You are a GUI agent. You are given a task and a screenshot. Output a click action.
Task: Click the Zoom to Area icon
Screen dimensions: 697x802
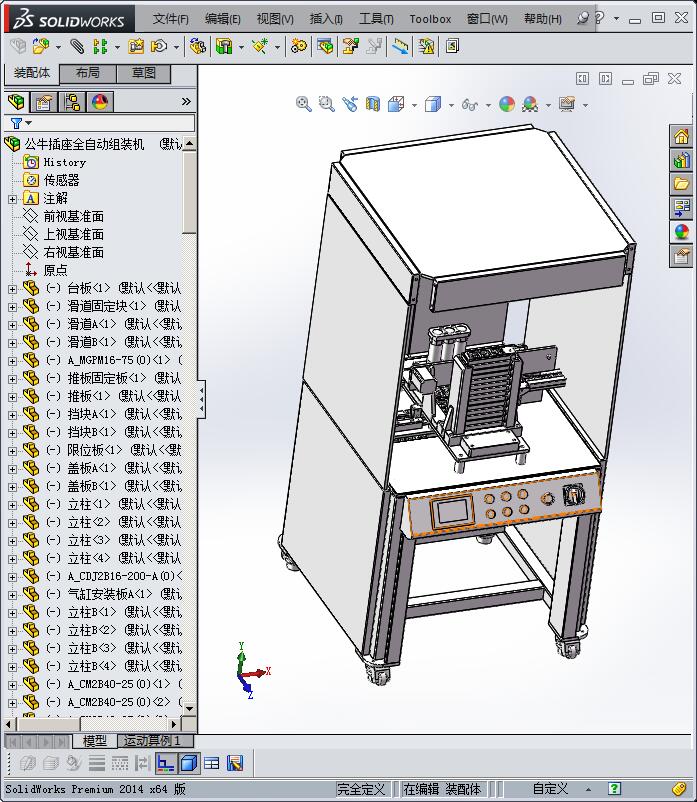point(326,104)
